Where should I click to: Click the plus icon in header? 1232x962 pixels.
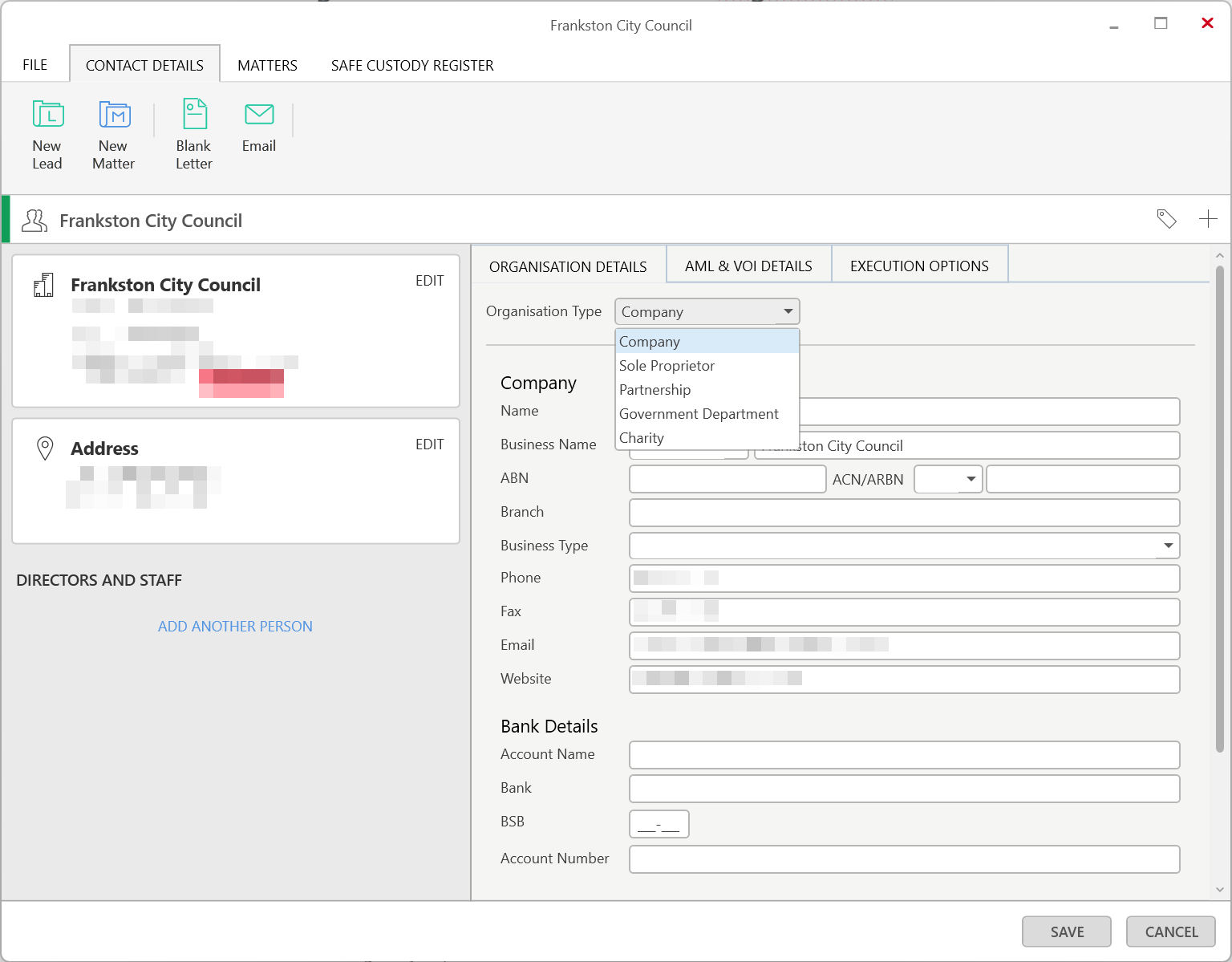(x=1208, y=219)
